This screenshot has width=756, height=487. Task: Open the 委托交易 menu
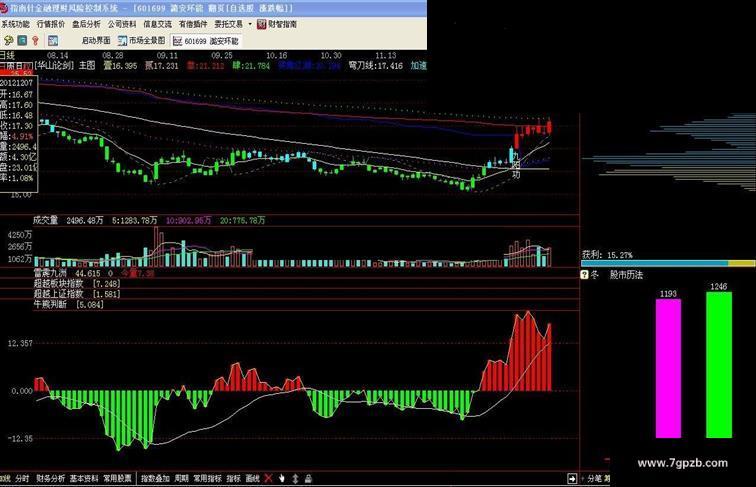(x=229, y=24)
